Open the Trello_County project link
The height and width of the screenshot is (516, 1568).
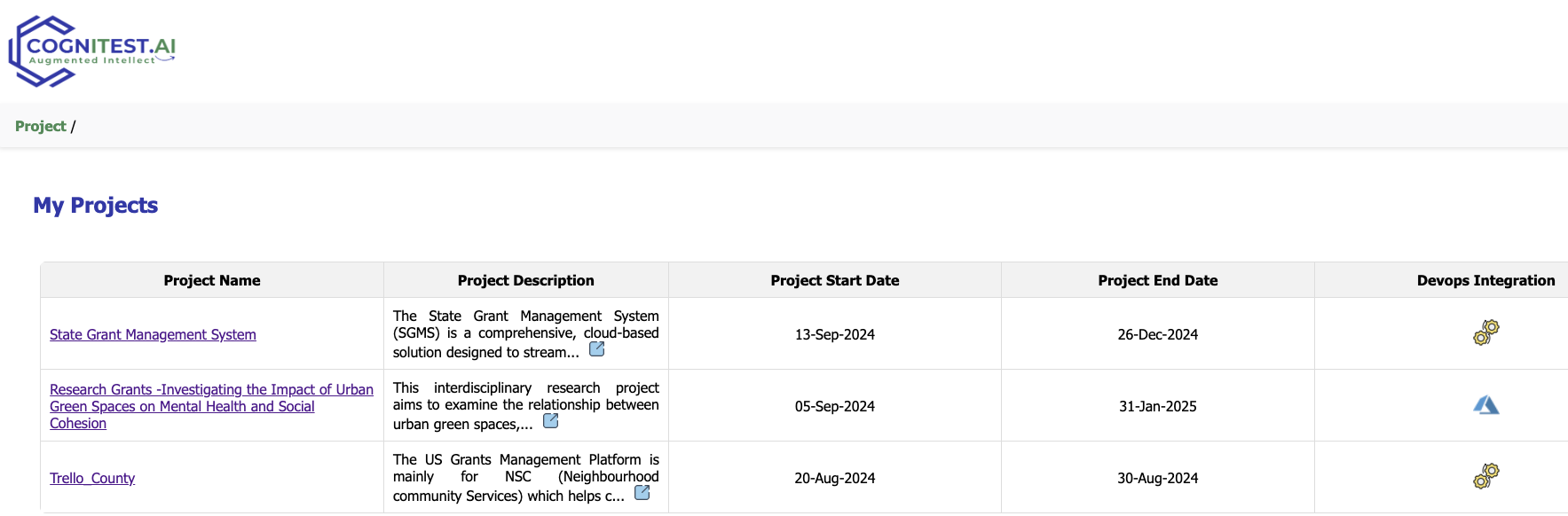(92, 478)
